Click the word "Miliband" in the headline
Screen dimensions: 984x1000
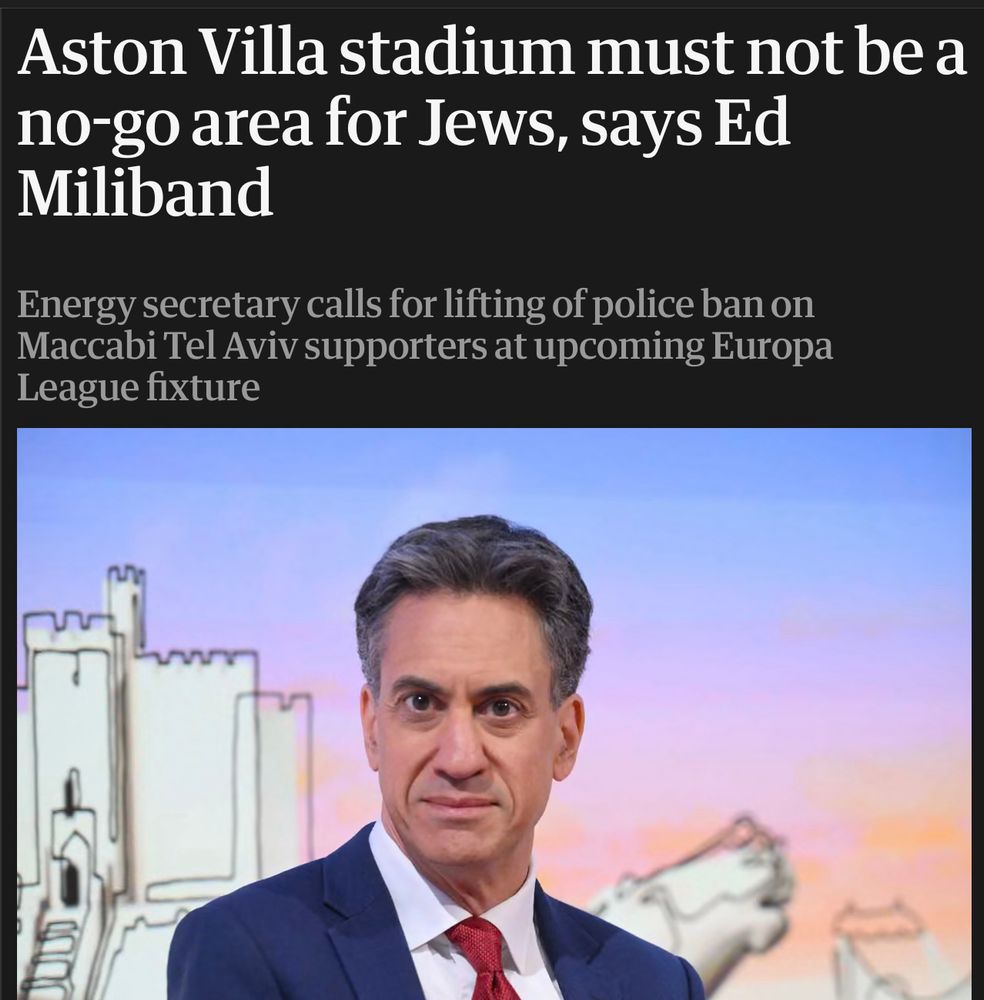click(x=145, y=191)
